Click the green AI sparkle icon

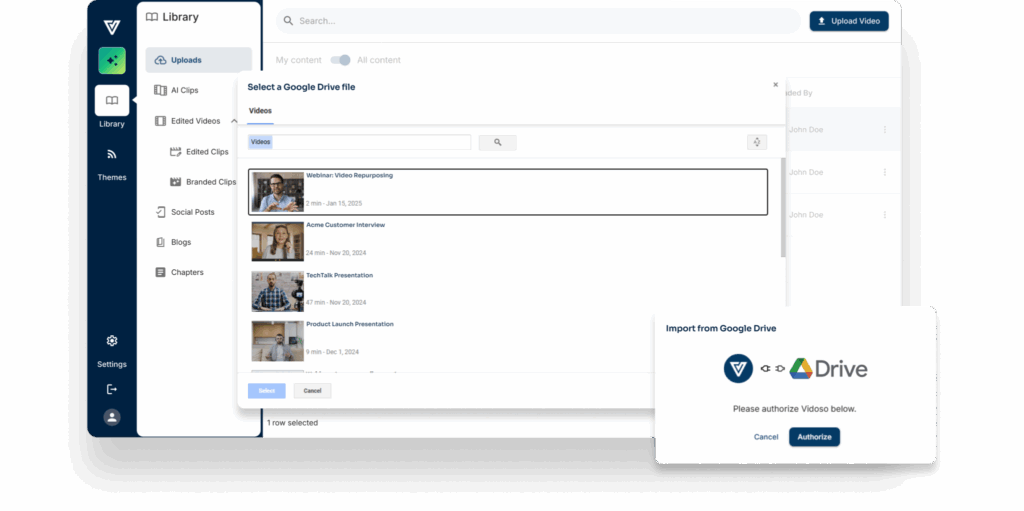pos(112,61)
